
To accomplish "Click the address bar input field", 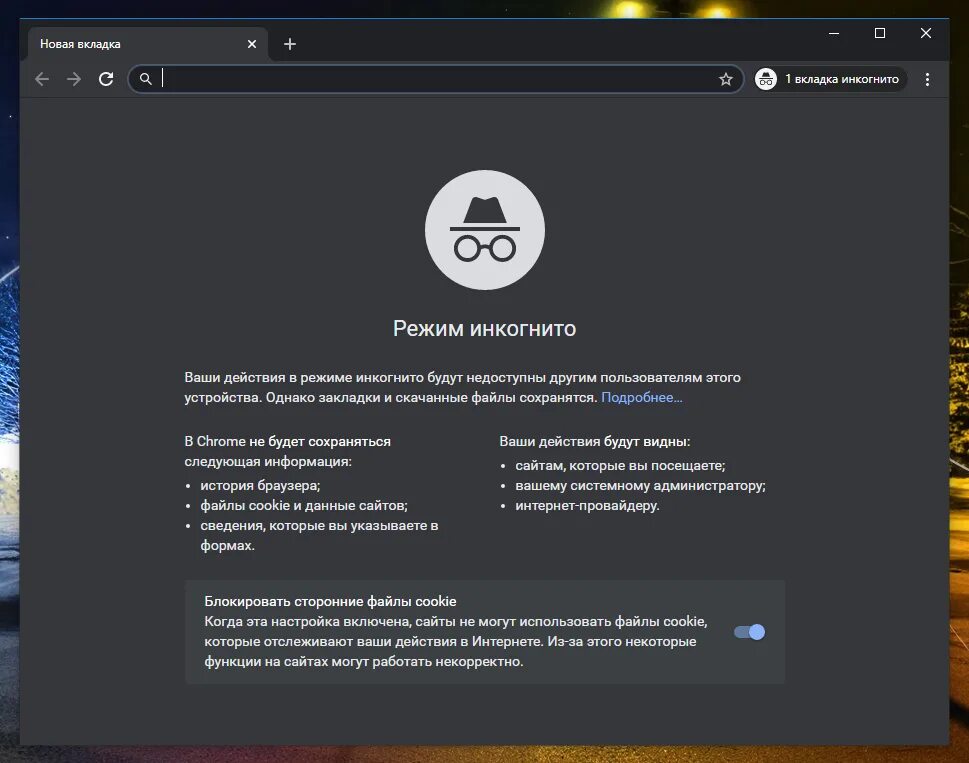I will 436,79.
